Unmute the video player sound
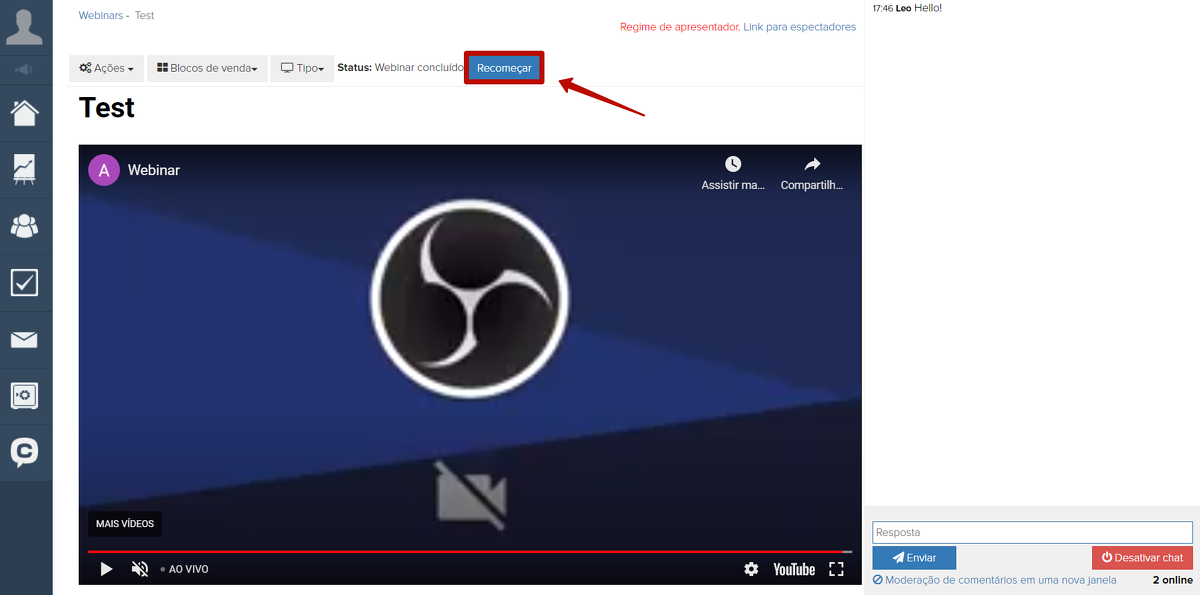 point(140,569)
